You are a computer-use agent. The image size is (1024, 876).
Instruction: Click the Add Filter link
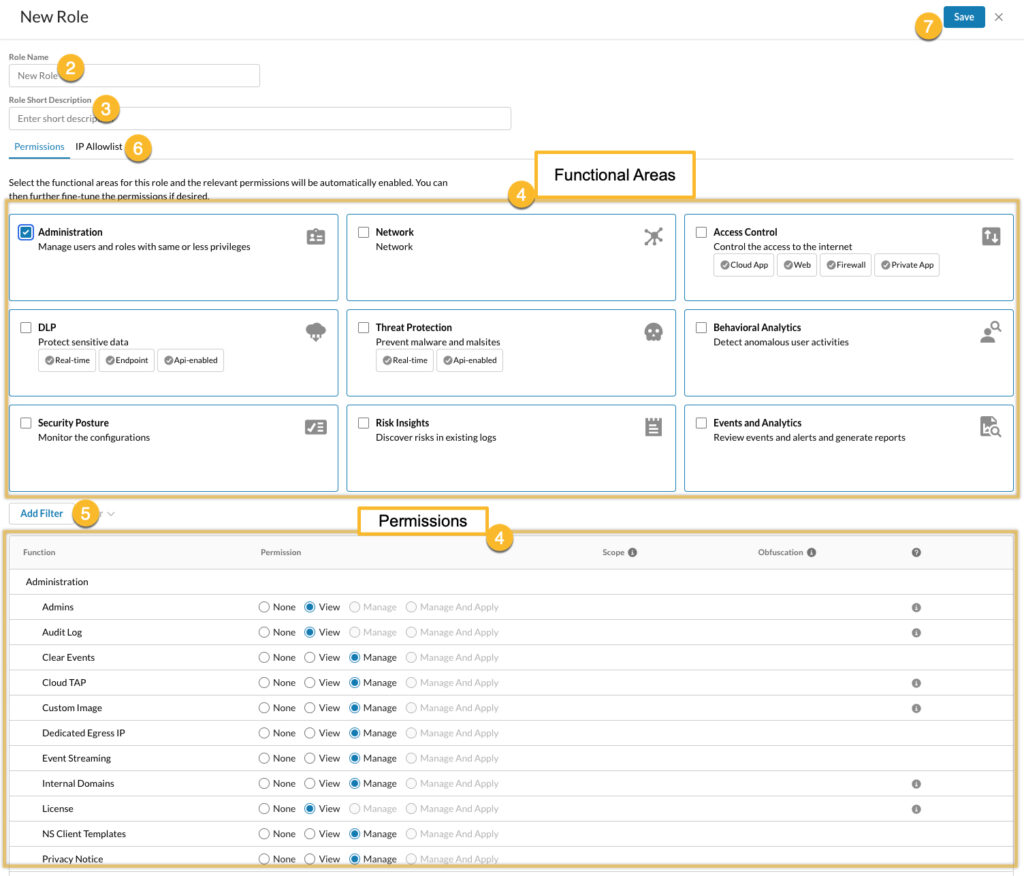pos(40,513)
